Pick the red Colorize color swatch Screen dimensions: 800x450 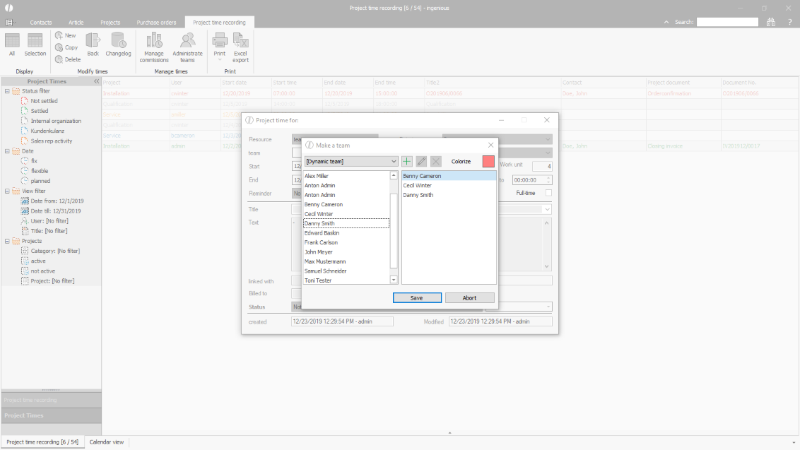pyautogui.click(x=488, y=161)
